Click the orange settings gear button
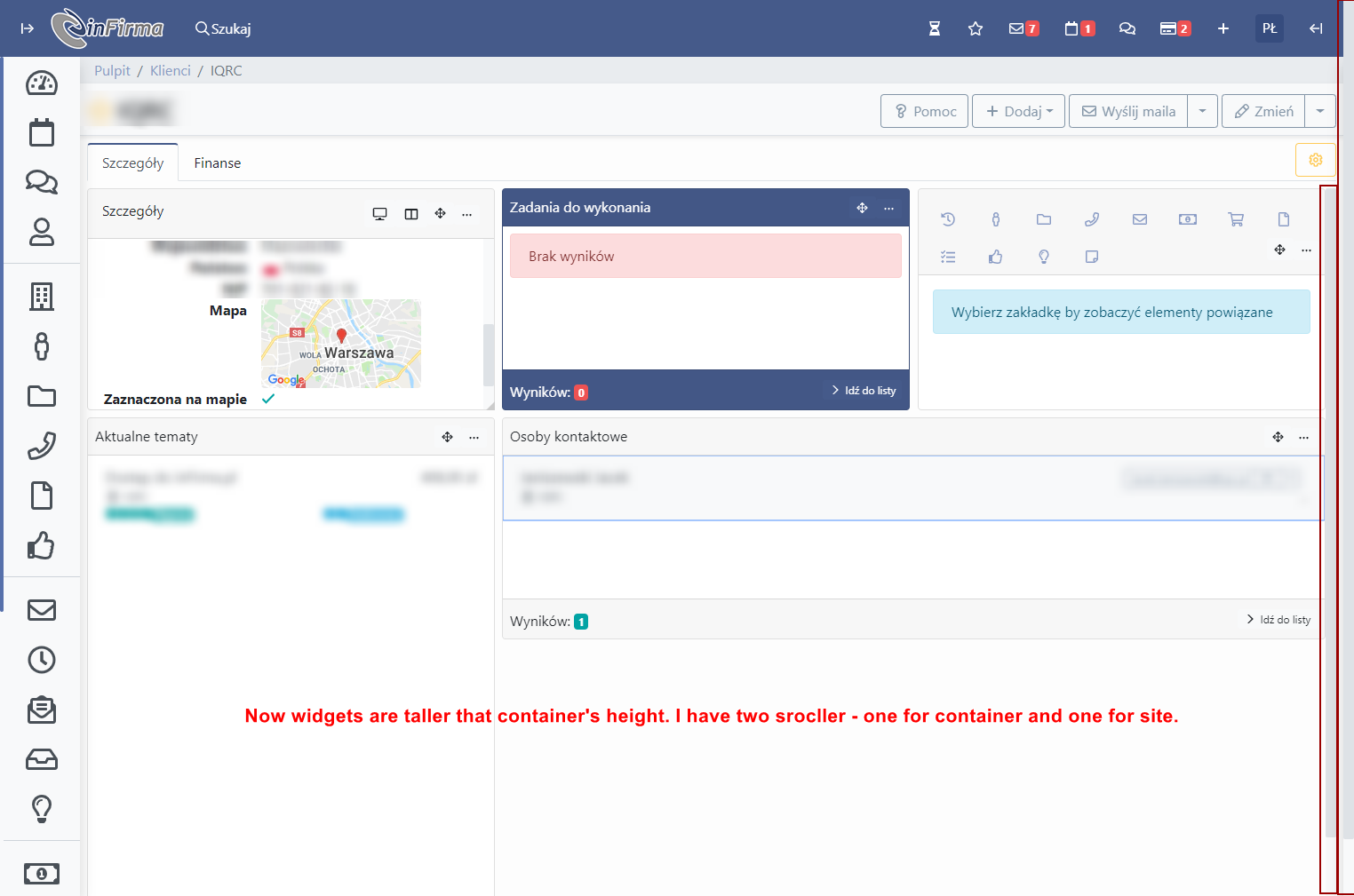This screenshot has width=1354, height=896. 1316,160
